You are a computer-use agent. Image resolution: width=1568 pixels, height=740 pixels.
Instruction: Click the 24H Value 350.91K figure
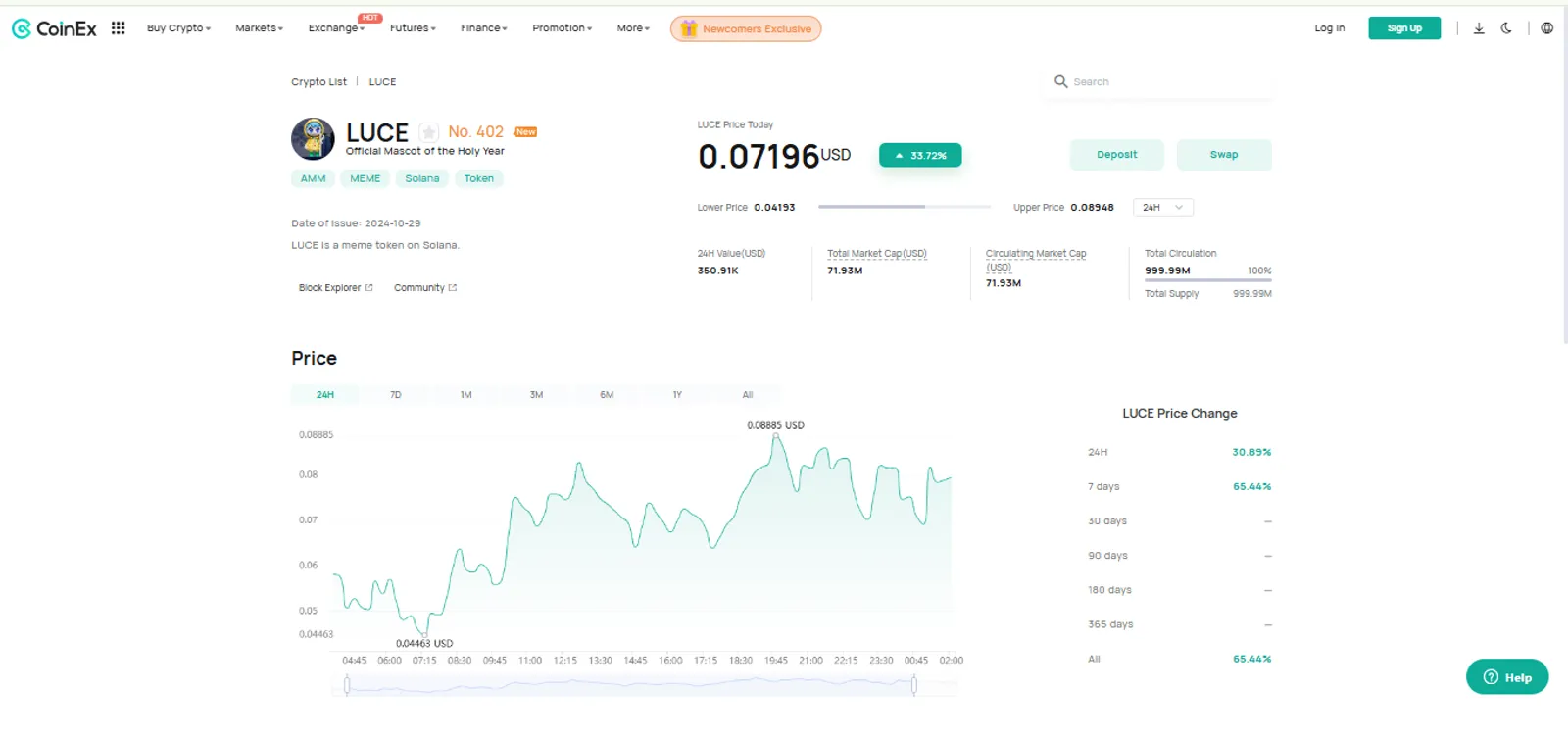pyautogui.click(x=717, y=271)
